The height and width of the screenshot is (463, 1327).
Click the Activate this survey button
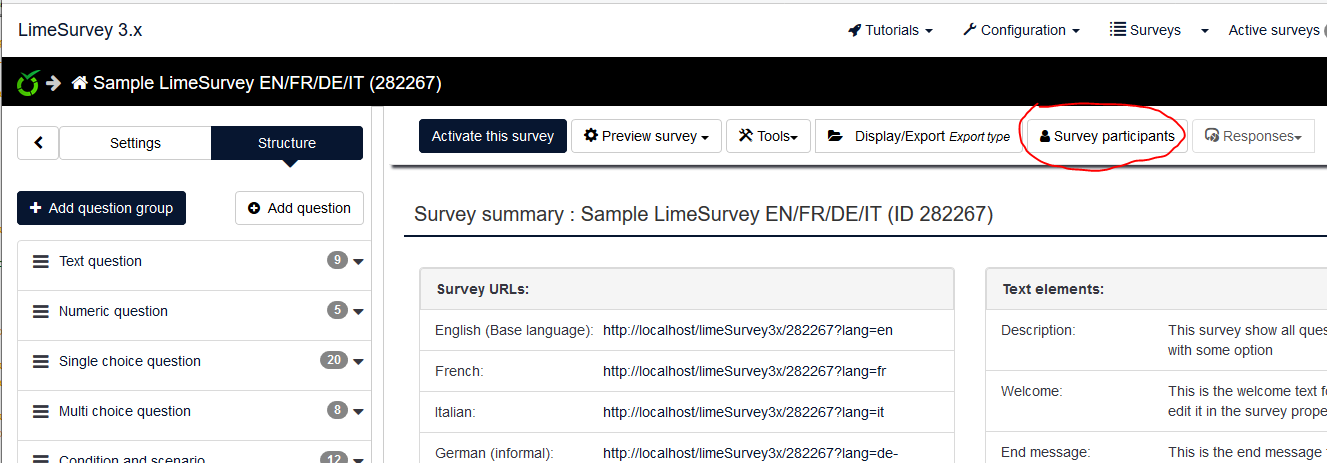[x=492, y=136]
